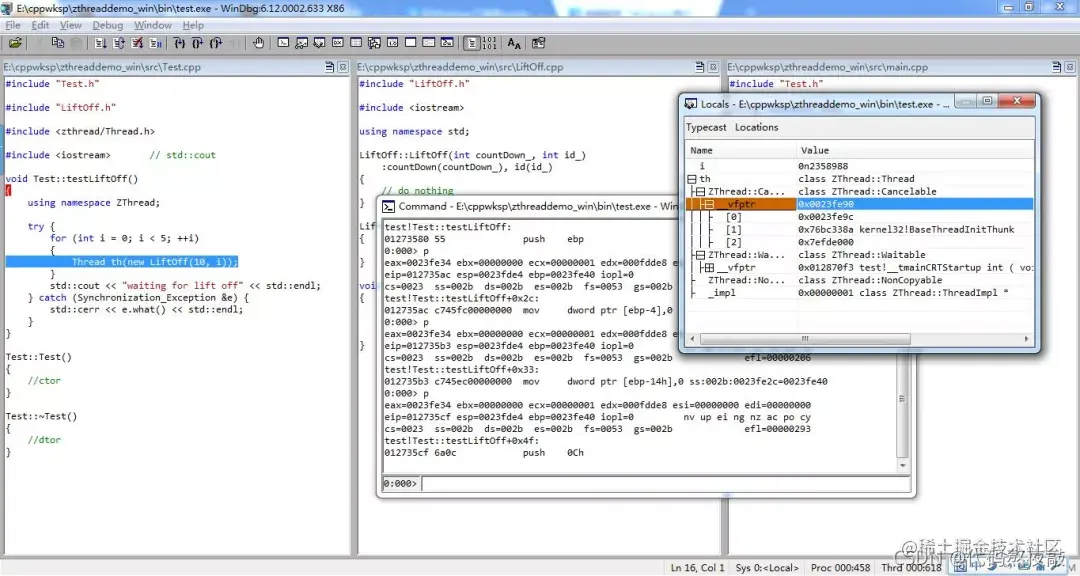Viewport: 1080px width, 576px height.
Task: Open the Debug menu
Action: (x=107, y=25)
